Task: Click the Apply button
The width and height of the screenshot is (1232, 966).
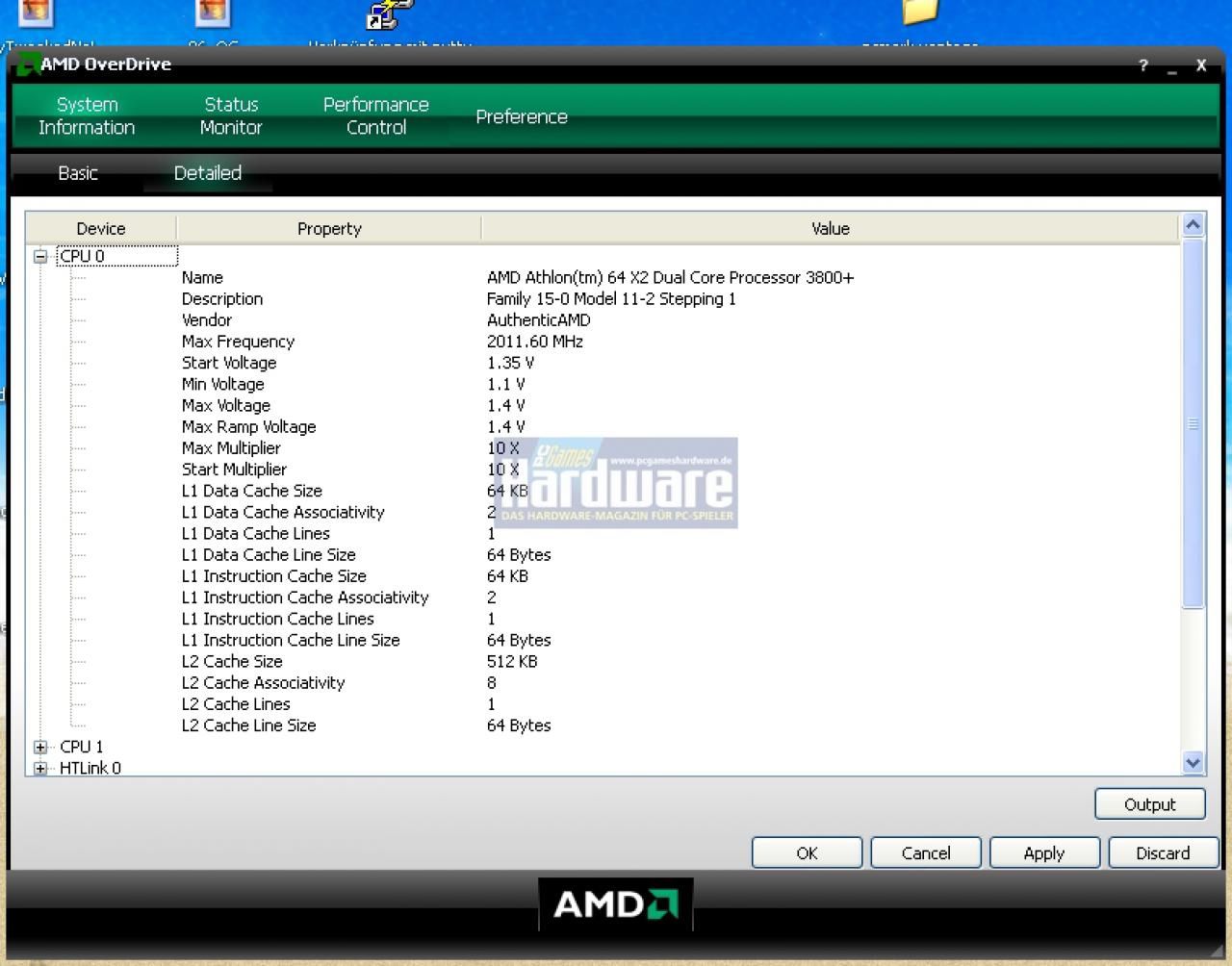Action: (1044, 852)
